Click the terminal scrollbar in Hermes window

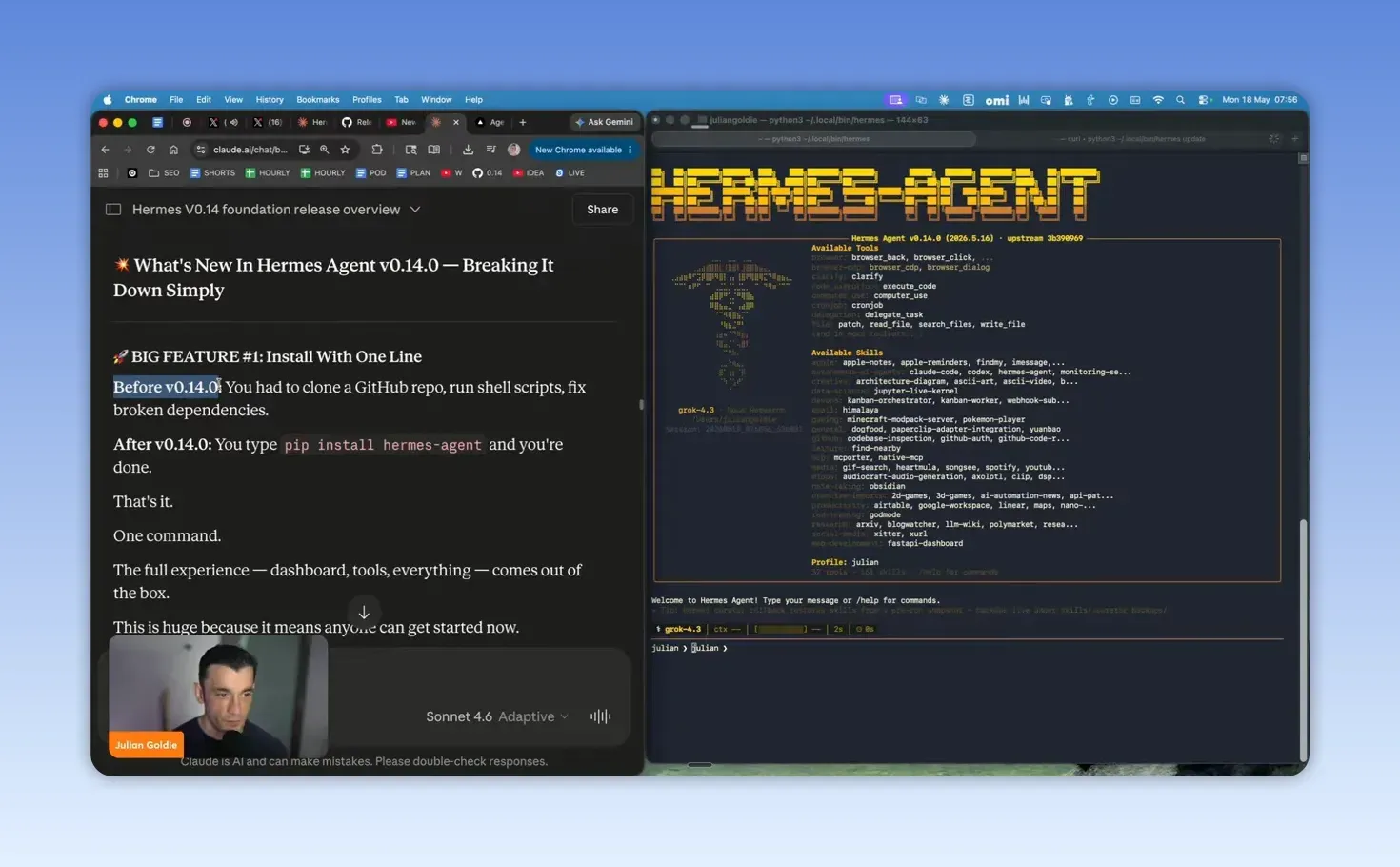point(1303,638)
